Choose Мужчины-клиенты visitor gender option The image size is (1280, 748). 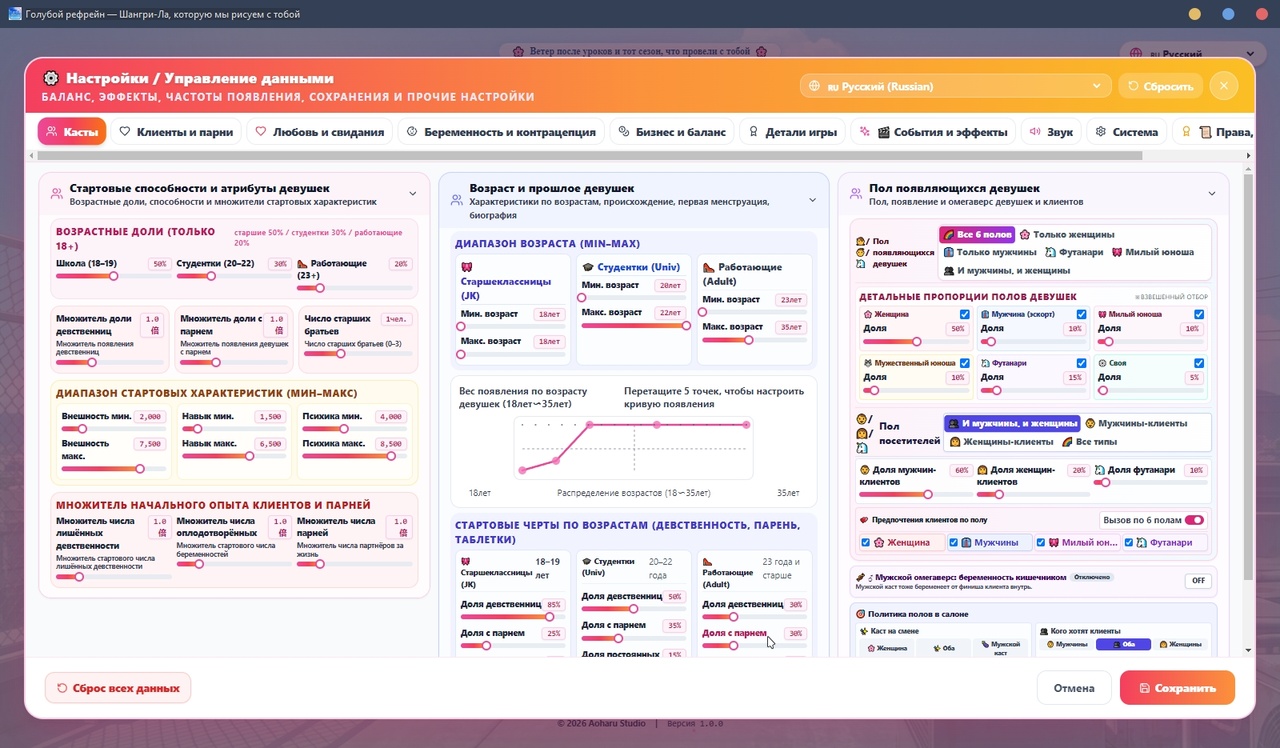coord(1136,423)
